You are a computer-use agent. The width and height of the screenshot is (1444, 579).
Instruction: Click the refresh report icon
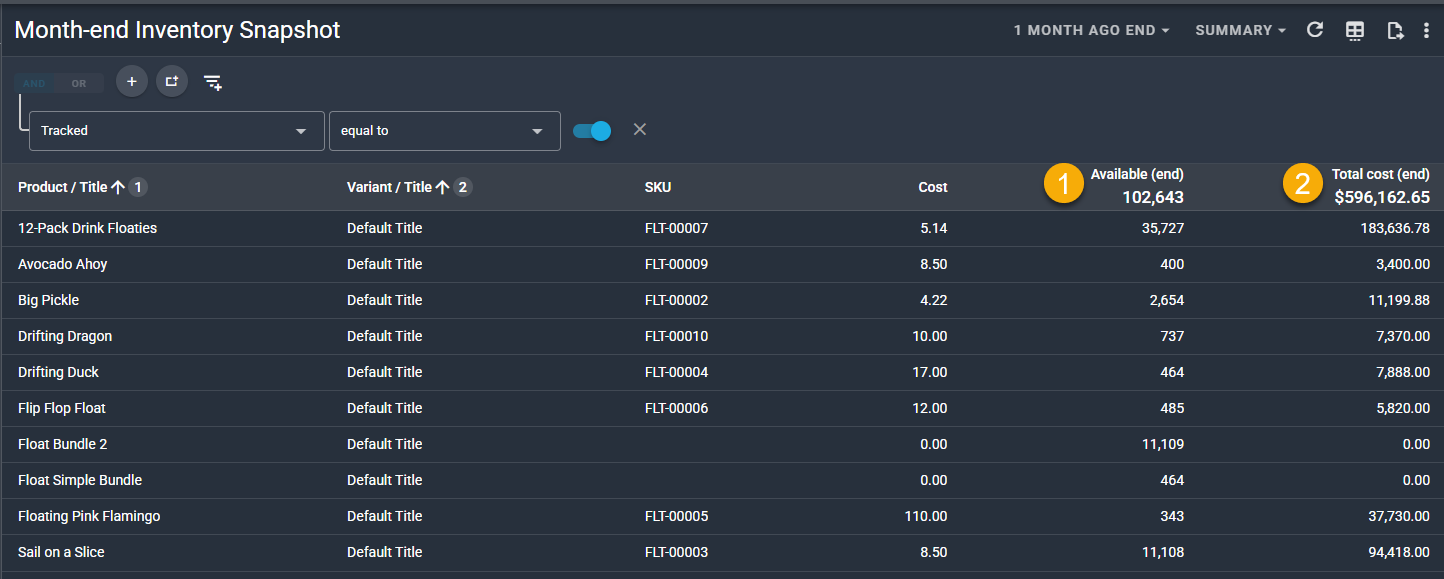(1315, 30)
